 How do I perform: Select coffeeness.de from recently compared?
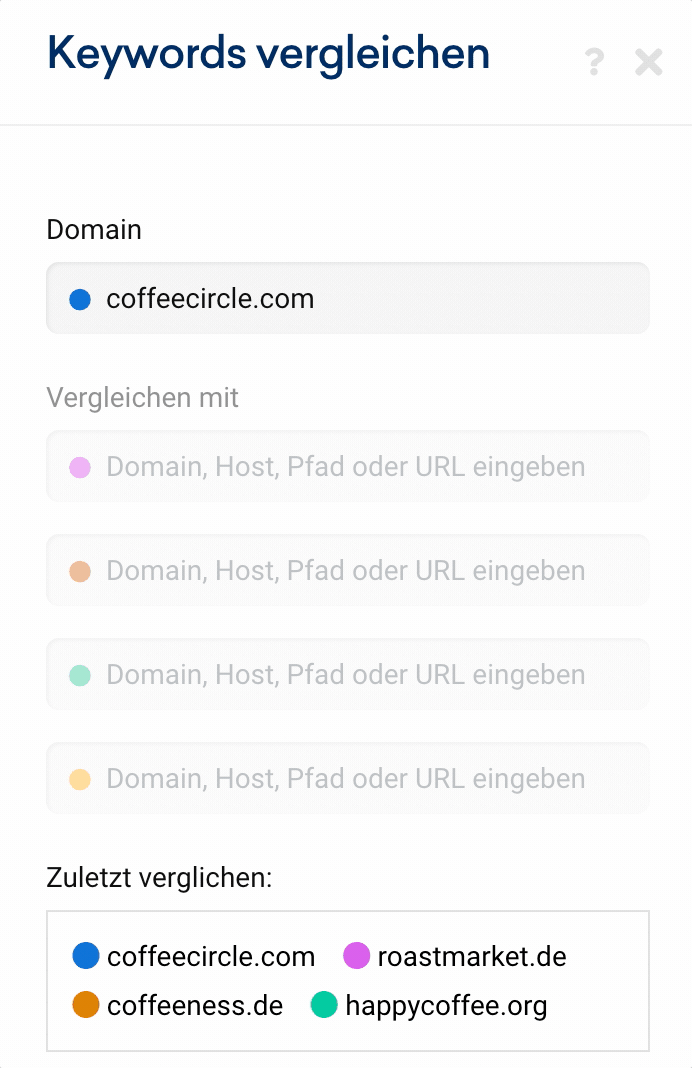tap(195, 1005)
